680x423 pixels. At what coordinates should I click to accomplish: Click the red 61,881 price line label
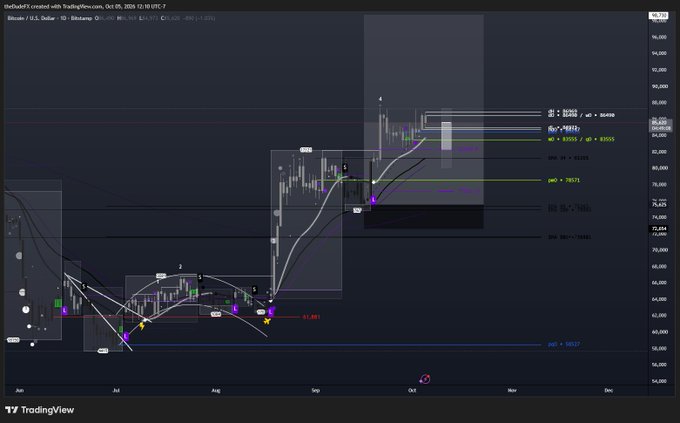[311, 317]
